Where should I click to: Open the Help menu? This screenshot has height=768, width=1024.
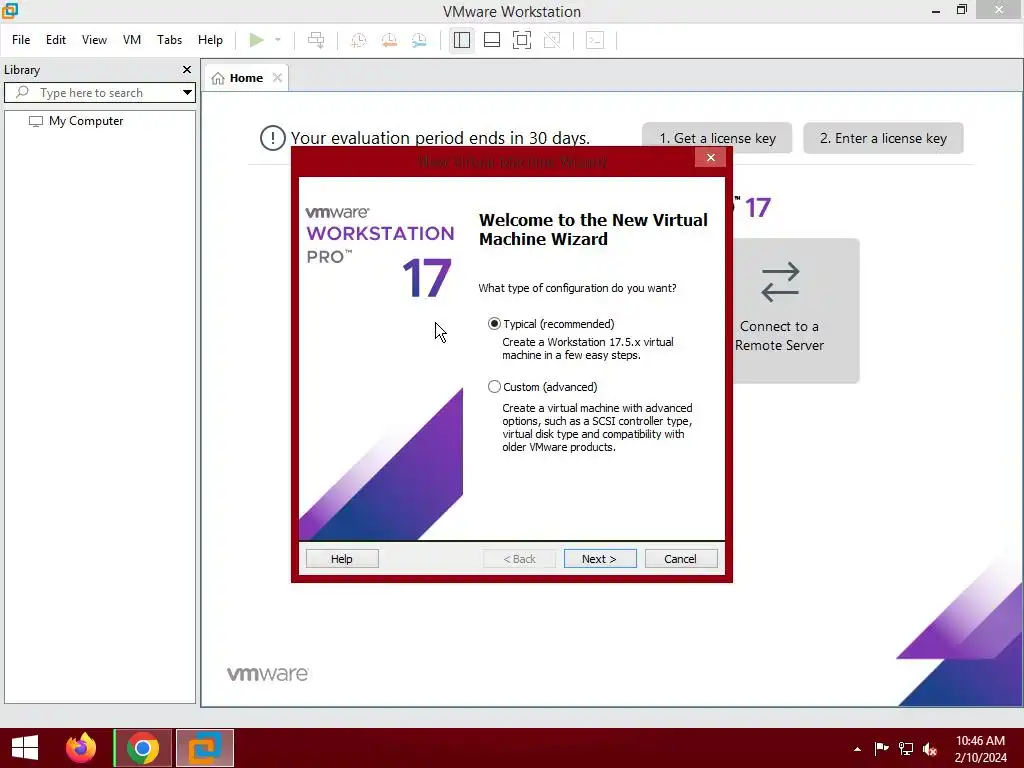point(210,40)
